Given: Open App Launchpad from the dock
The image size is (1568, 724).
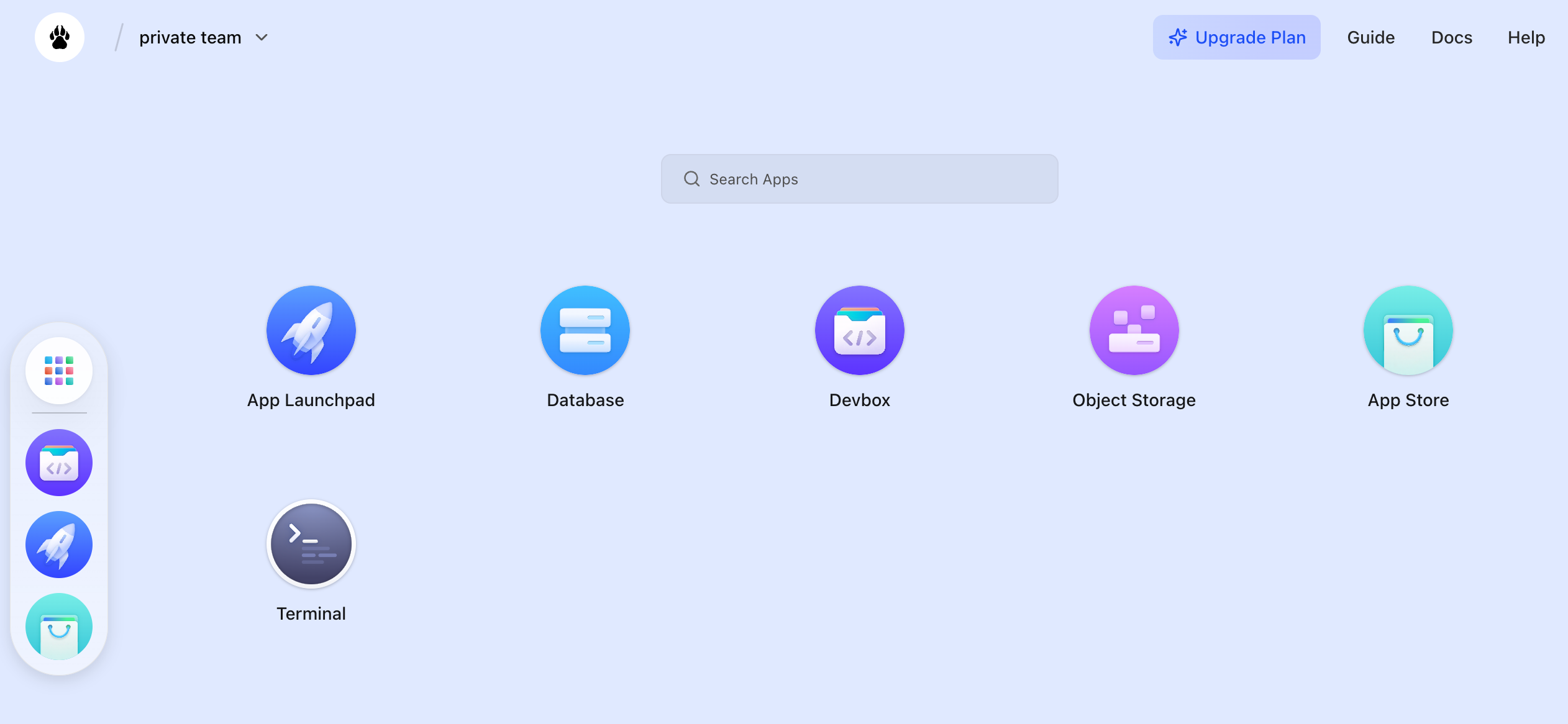Looking at the screenshot, I should 58,544.
